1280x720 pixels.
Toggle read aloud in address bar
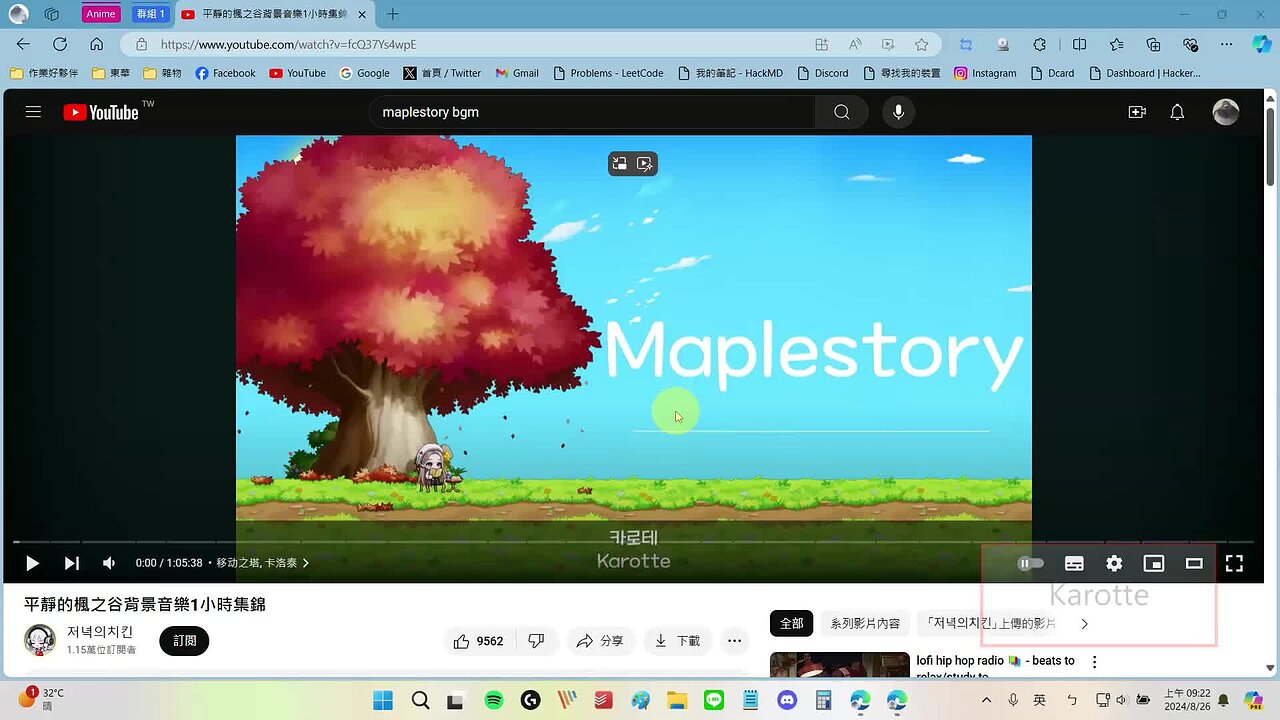pyautogui.click(x=855, y=44)
